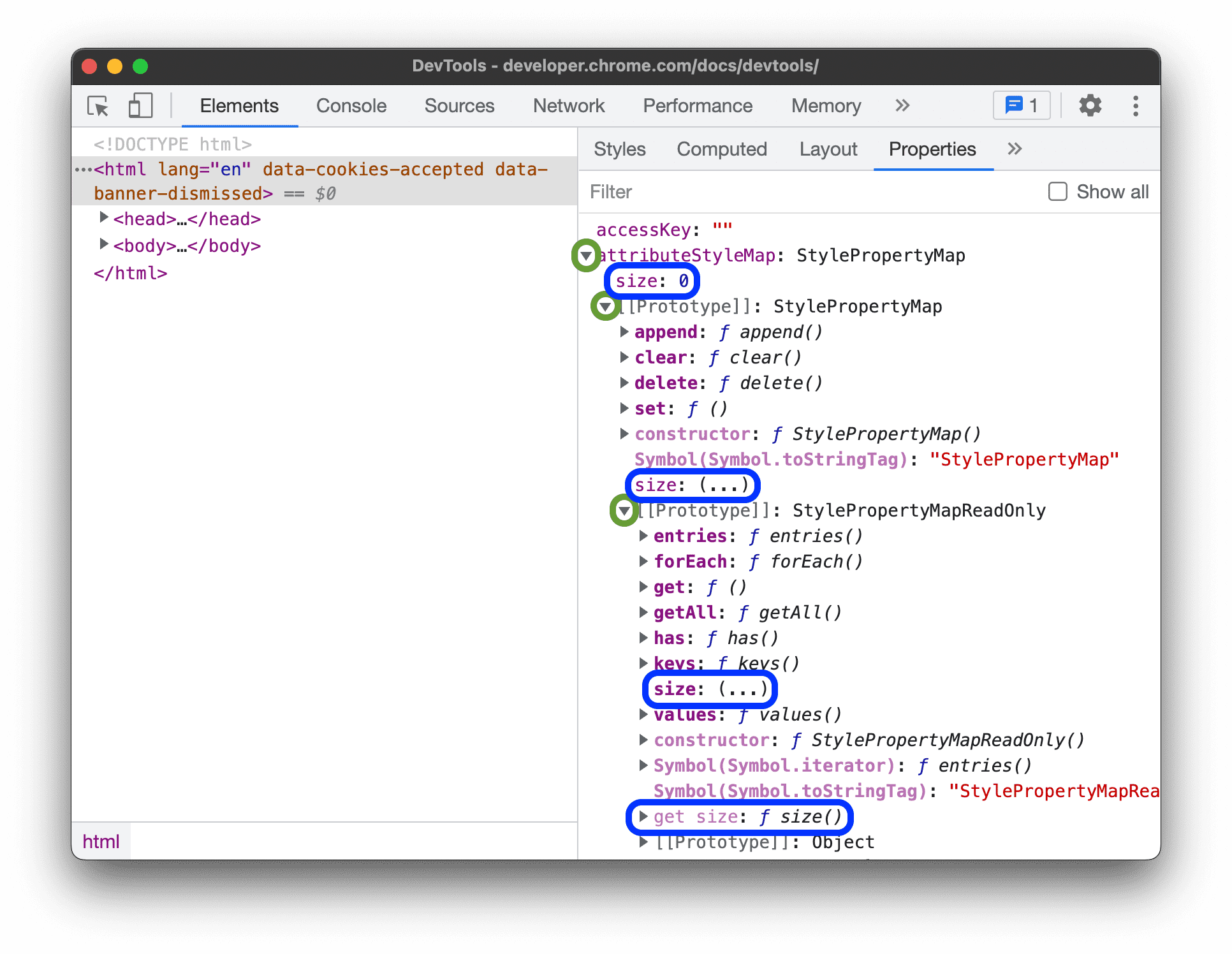Click the Properties panel more options icon
The image size is (1232, 954).
1012,150
